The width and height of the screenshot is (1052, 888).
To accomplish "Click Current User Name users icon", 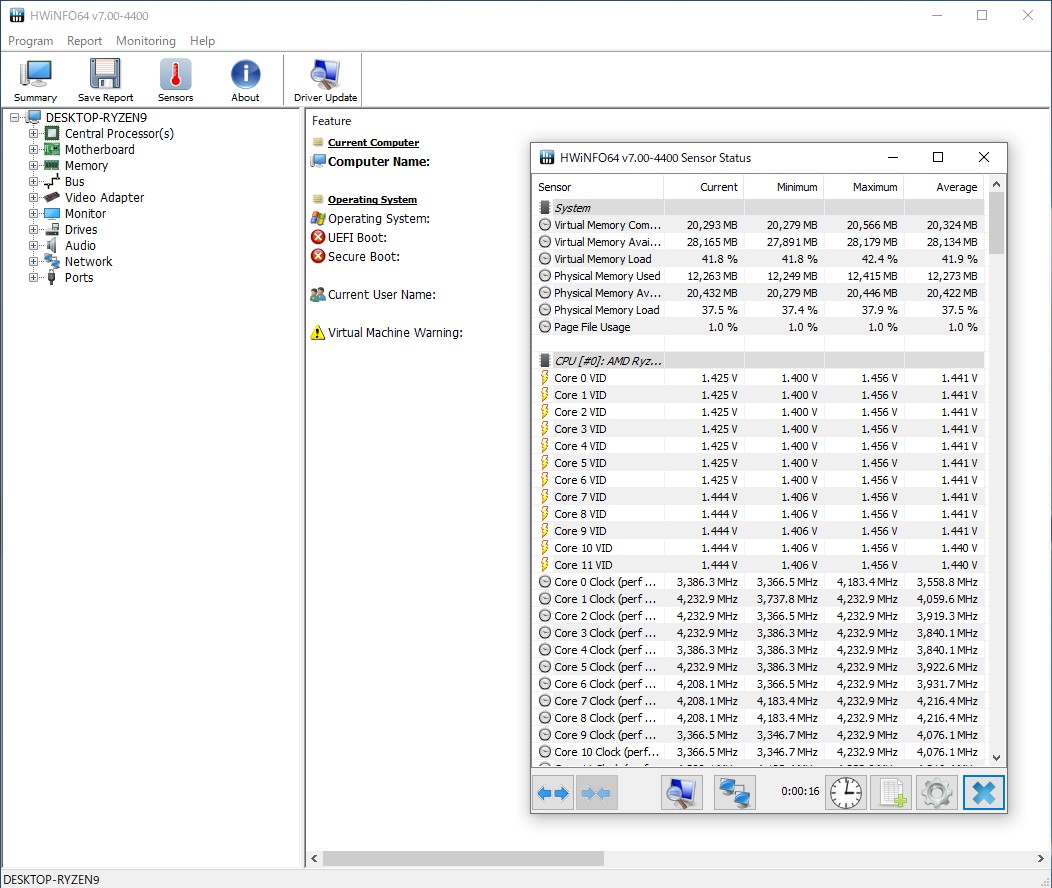I will tap(318, 294).
